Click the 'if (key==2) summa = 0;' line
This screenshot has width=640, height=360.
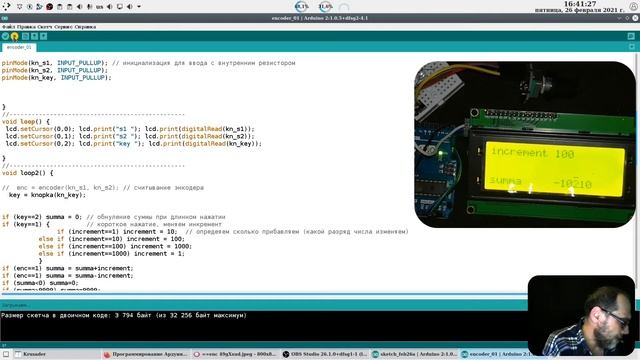coord(42,217)
